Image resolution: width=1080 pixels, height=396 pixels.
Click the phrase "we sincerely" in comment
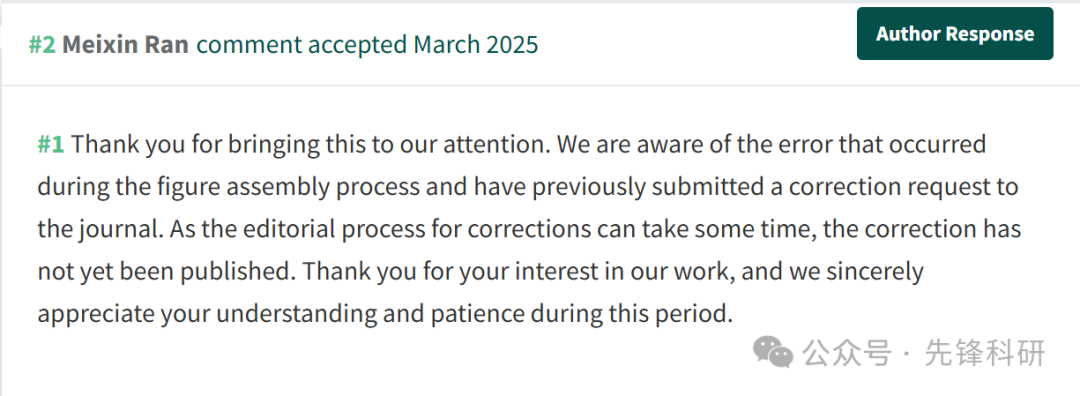click(x=858, y=272)
